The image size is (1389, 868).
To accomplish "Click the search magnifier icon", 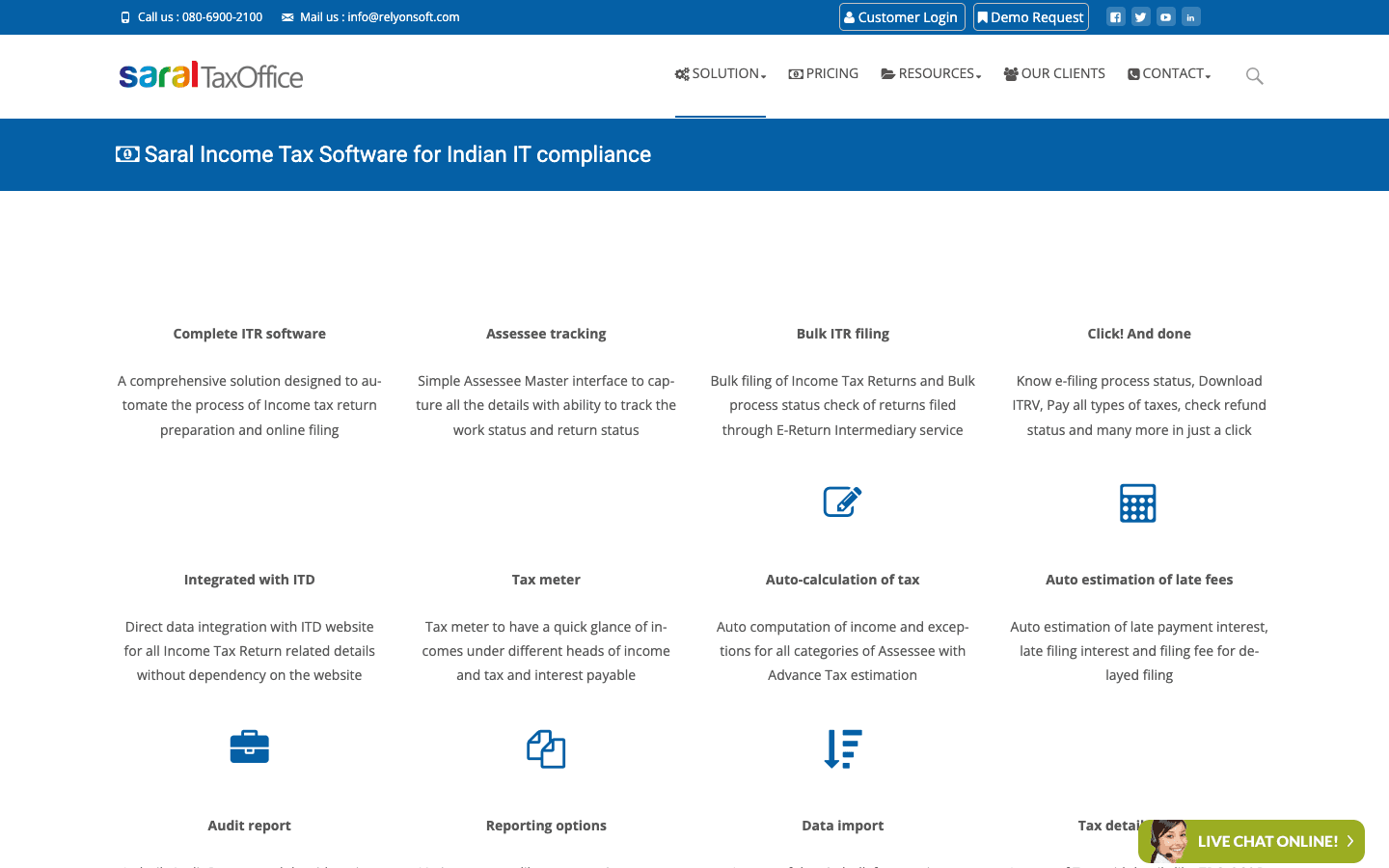I will tap(1254, 75).
